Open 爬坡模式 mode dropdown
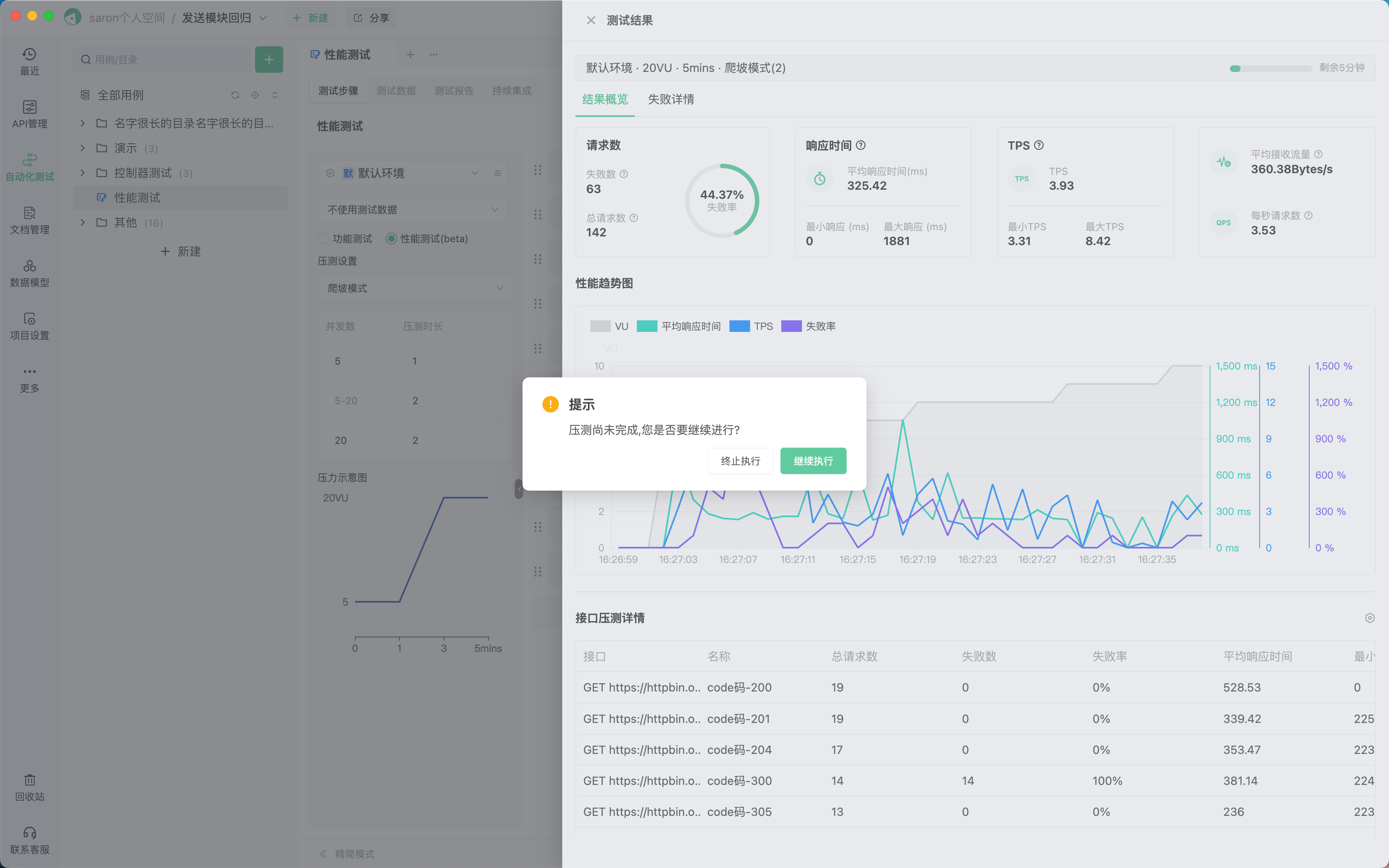 coord(415,288)
